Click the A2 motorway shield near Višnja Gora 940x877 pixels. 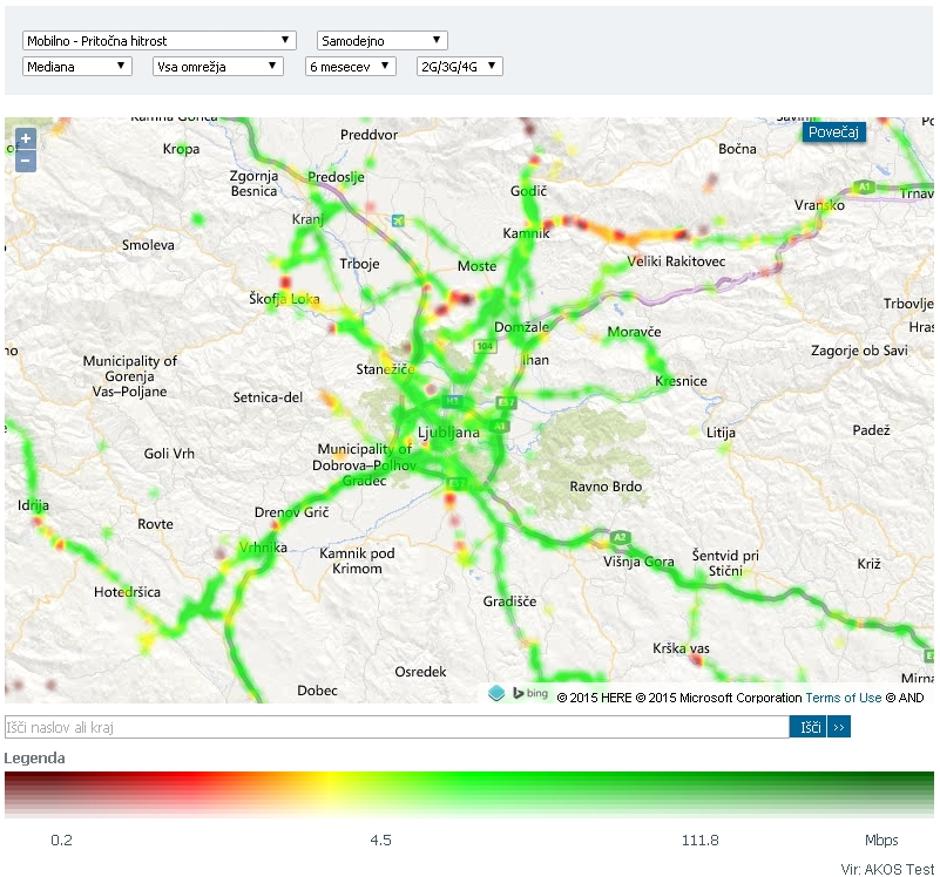tap(620, 537)
